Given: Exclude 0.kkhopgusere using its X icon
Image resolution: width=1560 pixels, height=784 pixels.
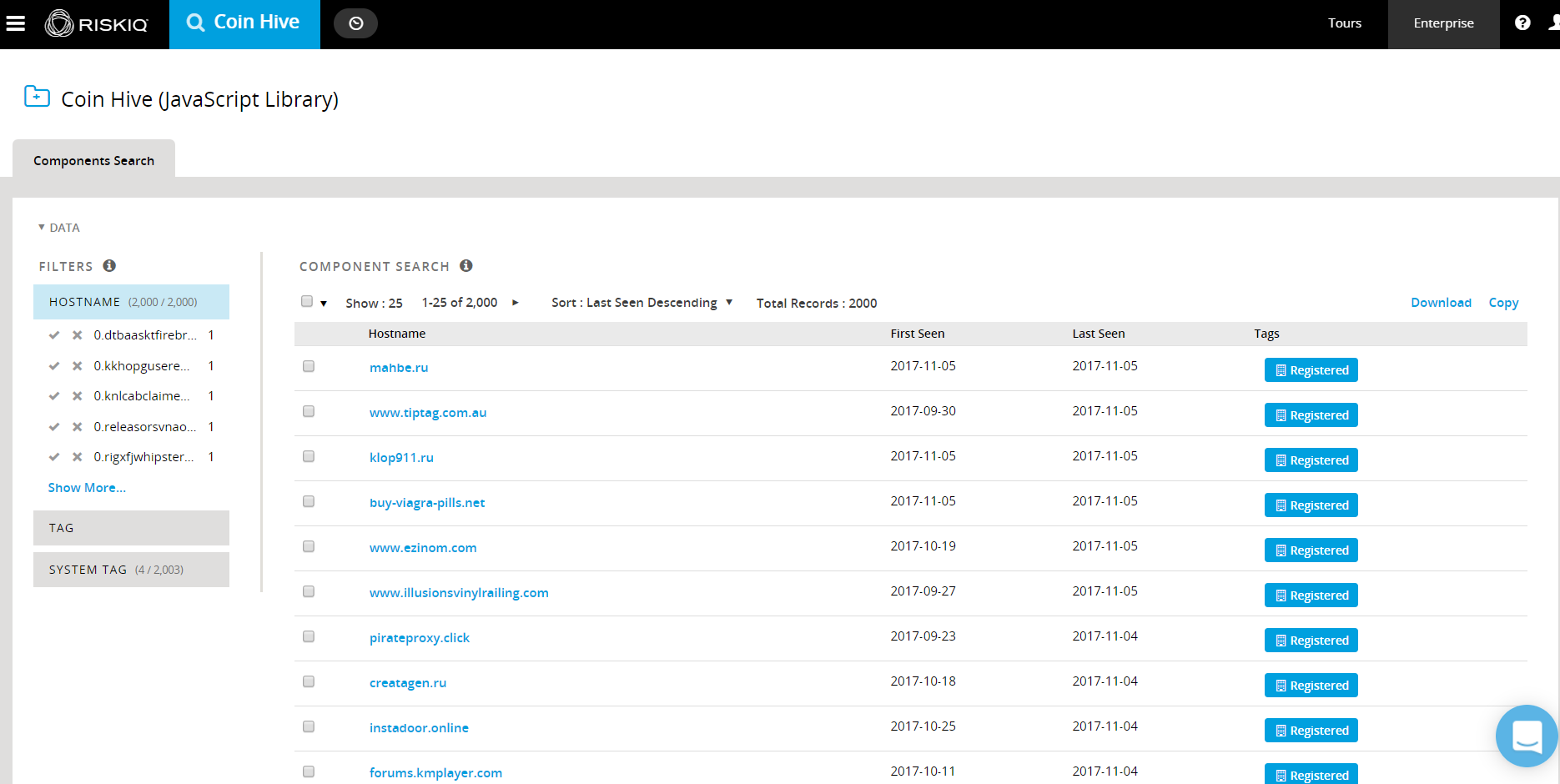Looking at the screenshot, I should coord(77,366).
